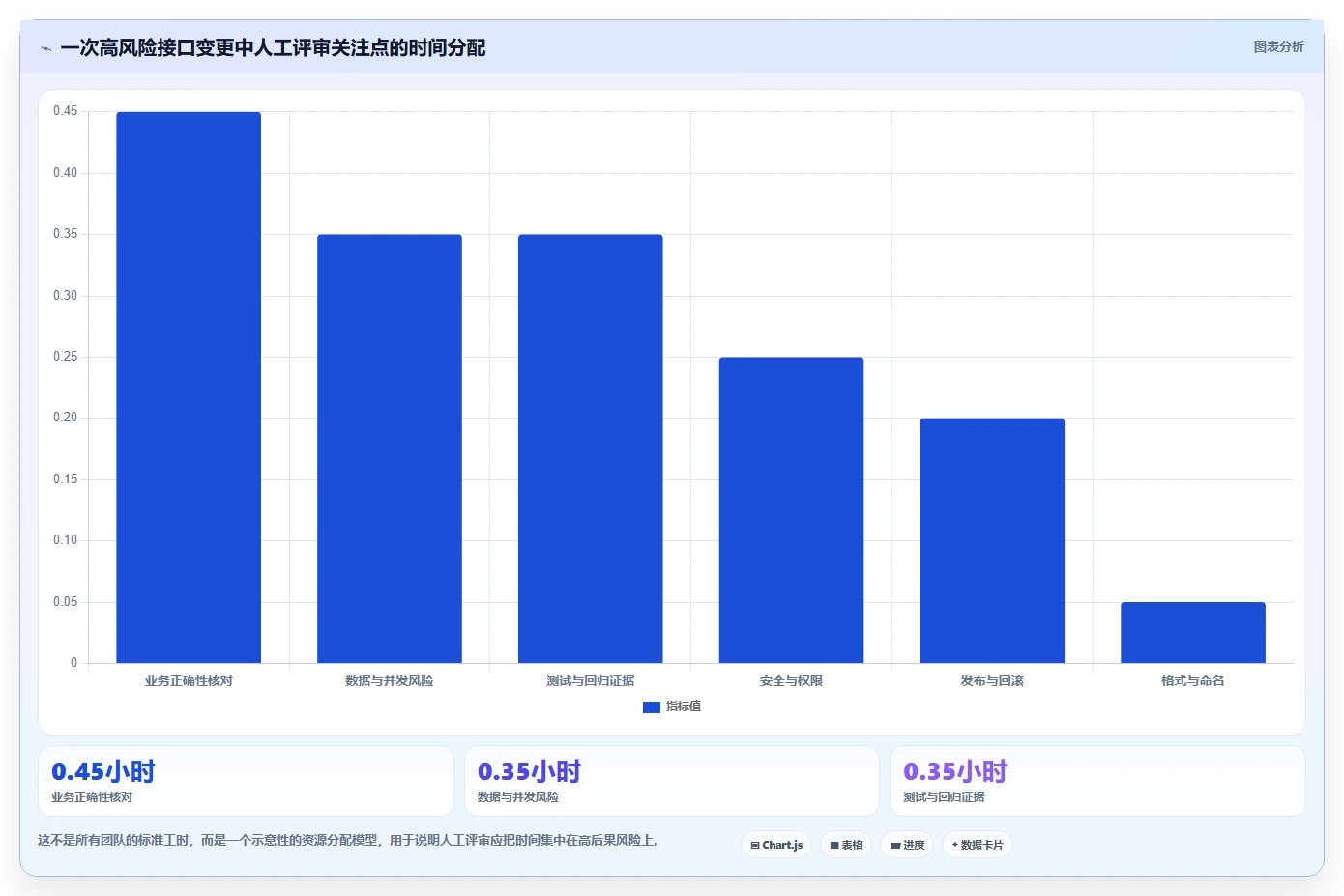Click the 进度 tag icon
Image resolution: width=1344 pixels, height=896 pixels.
pos(895,845)
